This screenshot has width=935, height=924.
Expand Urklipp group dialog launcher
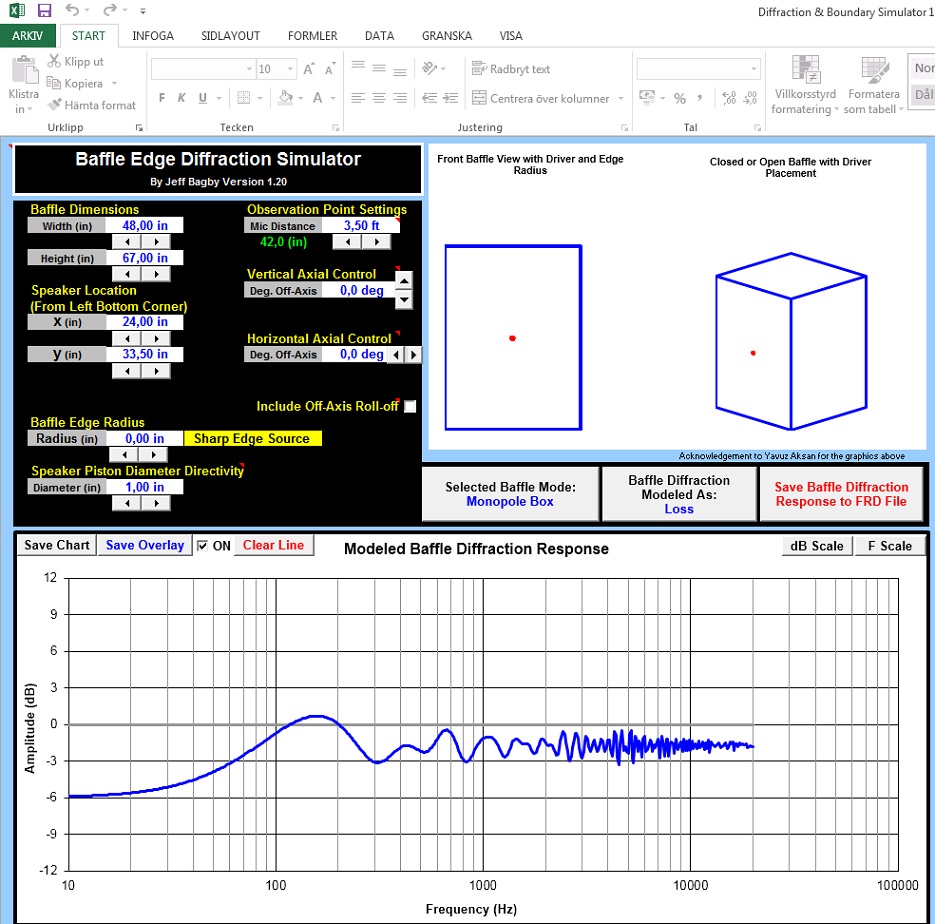(139, 128)
